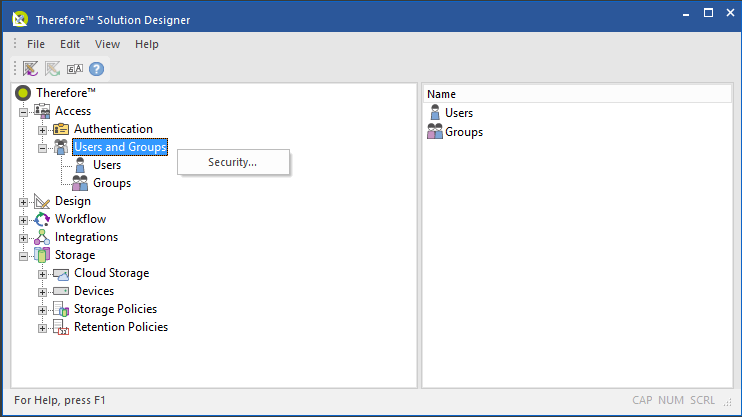Click the first toolbar design icon

click(30, 69)
